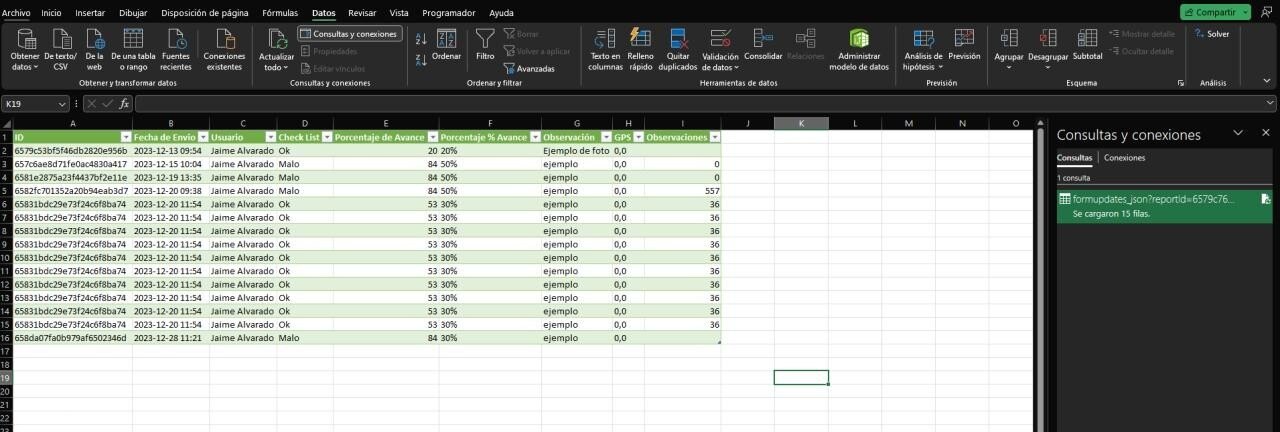Click inside the formula bar input
This screenshot has height=432, width=1280.
pyautogui.click(x=700, y=104)
